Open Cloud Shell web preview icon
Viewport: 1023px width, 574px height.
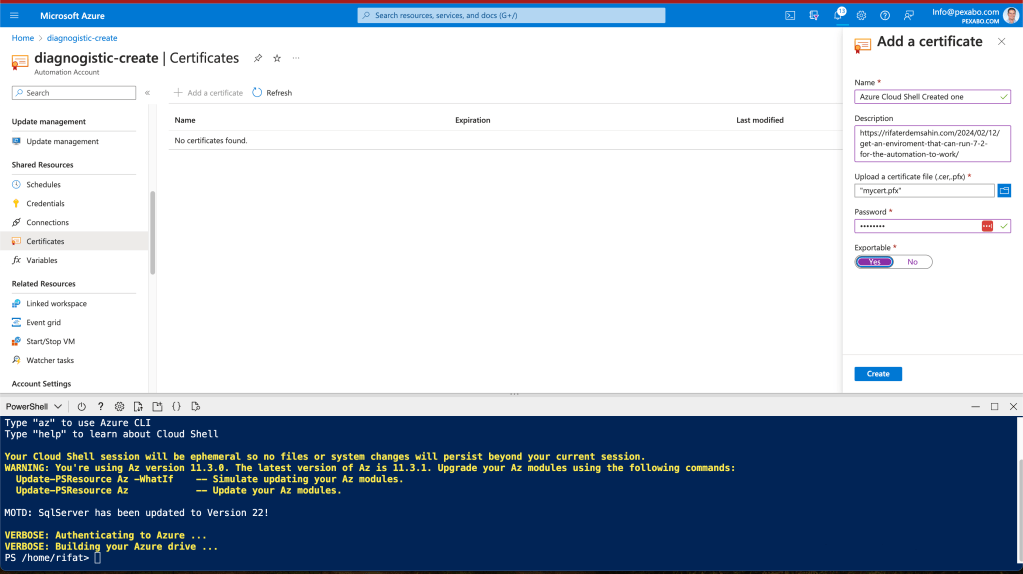click(195, 406)
